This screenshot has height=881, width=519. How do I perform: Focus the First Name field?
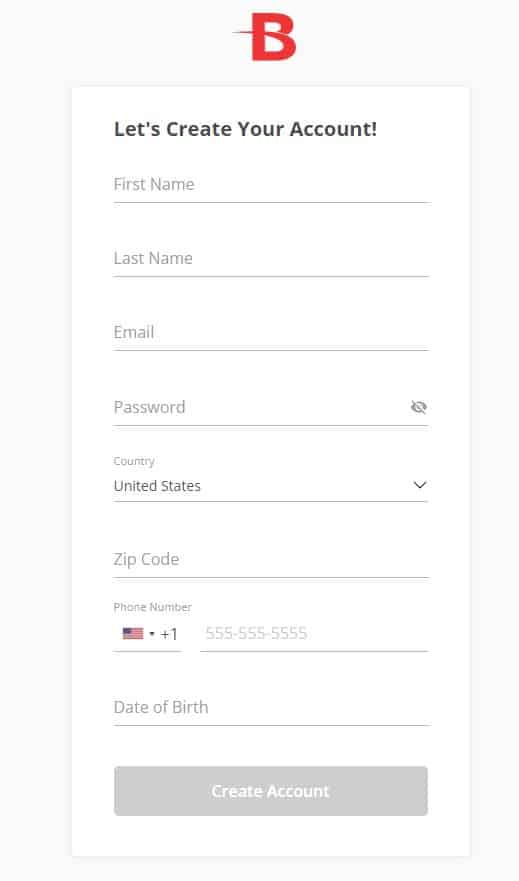[271, 185]
